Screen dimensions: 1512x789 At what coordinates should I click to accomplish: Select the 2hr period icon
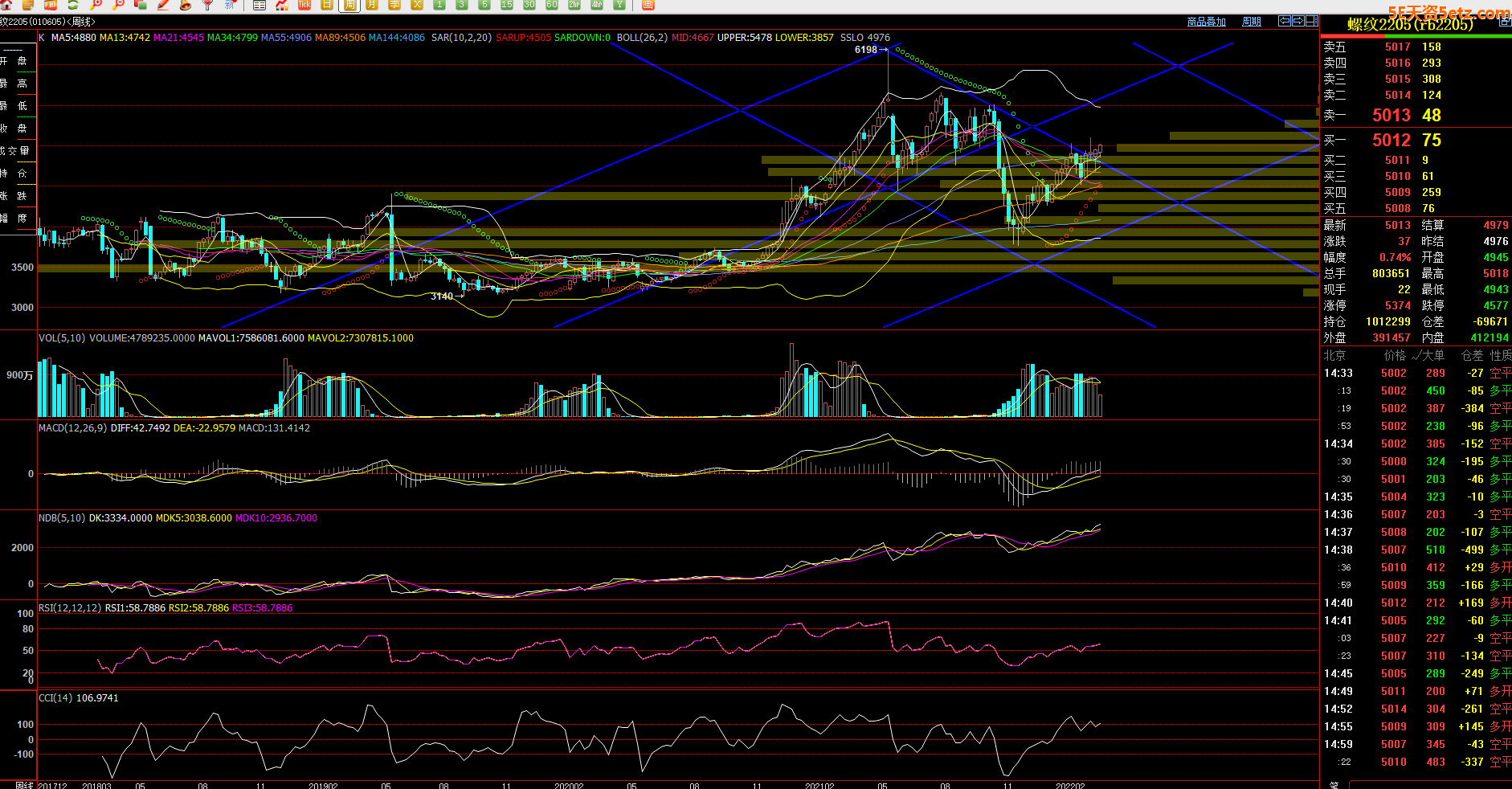[574, 4]
